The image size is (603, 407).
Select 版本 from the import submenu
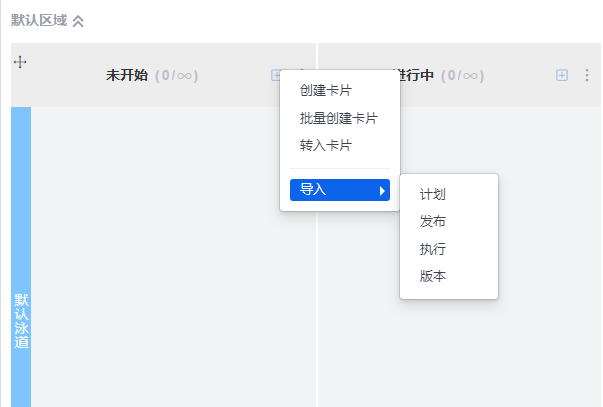pos(433,276)
